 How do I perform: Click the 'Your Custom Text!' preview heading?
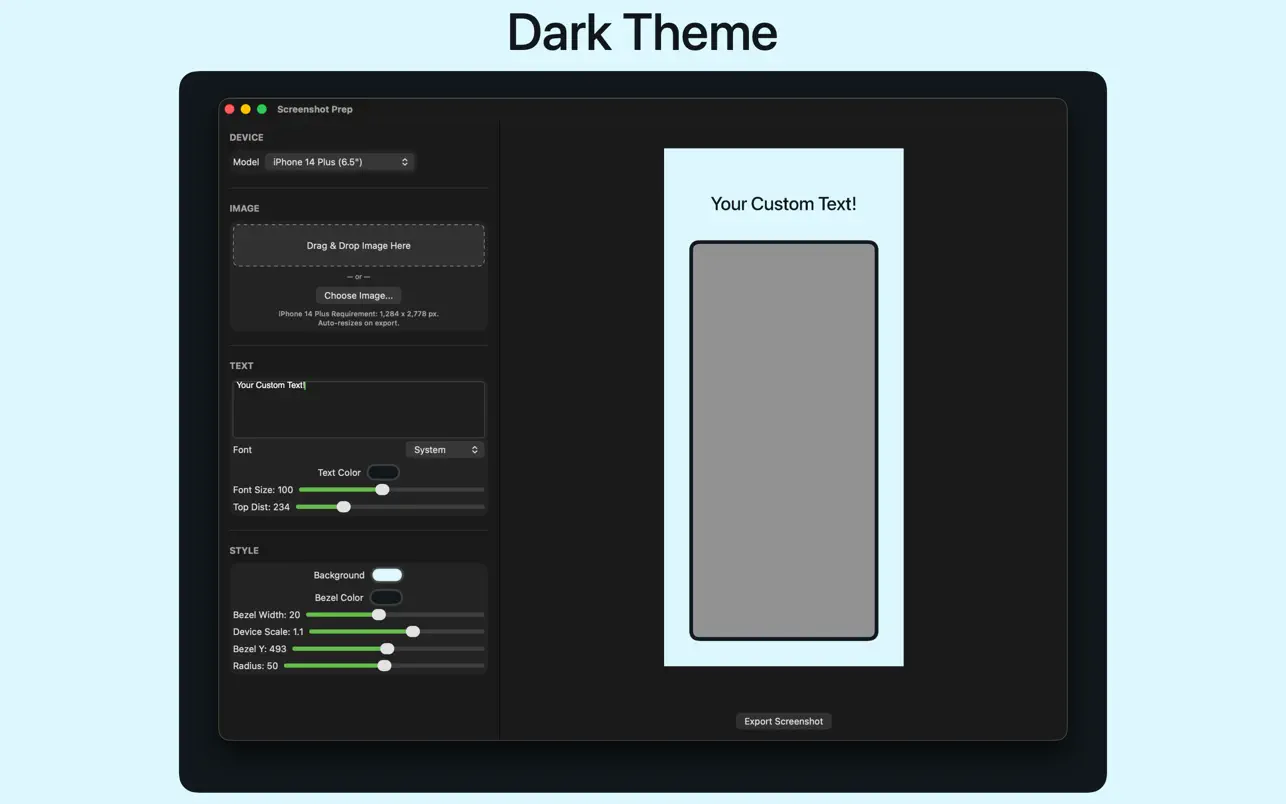783,204
